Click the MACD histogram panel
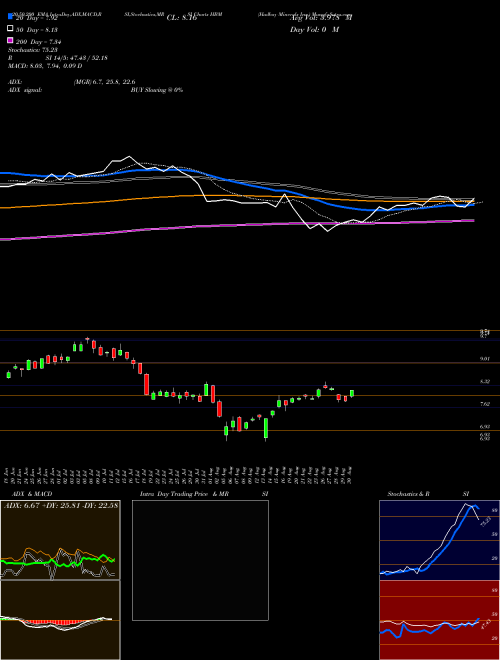This screenshot has height=660, width=500. (x=60, y=620)
